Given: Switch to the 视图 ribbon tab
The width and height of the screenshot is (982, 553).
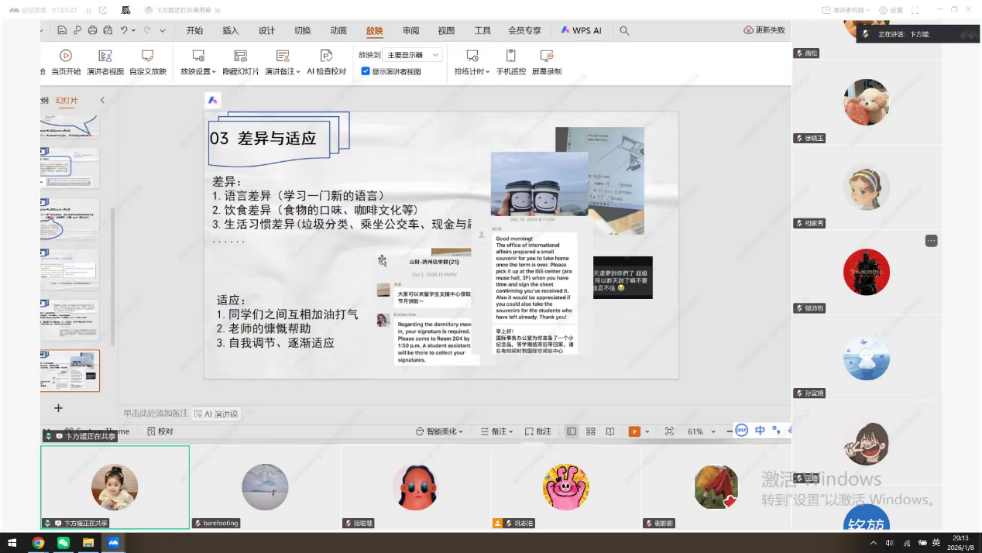Looking at the screenshot, I should coord(446,31).
